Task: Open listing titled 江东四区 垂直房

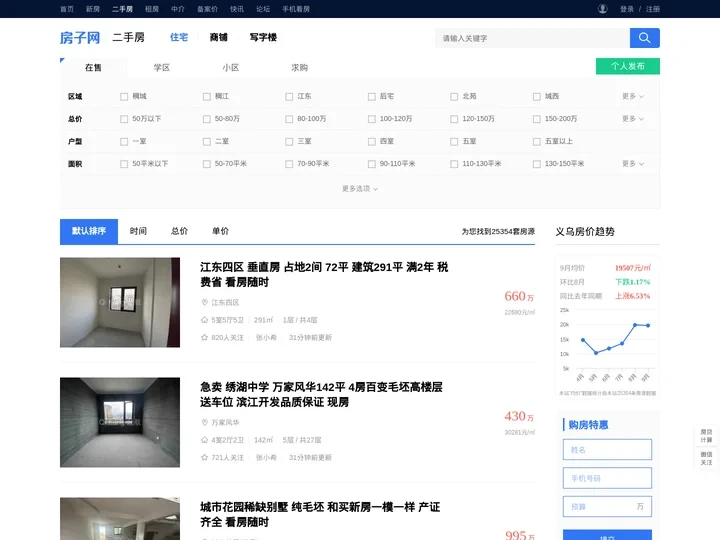Action: (324, 275)
